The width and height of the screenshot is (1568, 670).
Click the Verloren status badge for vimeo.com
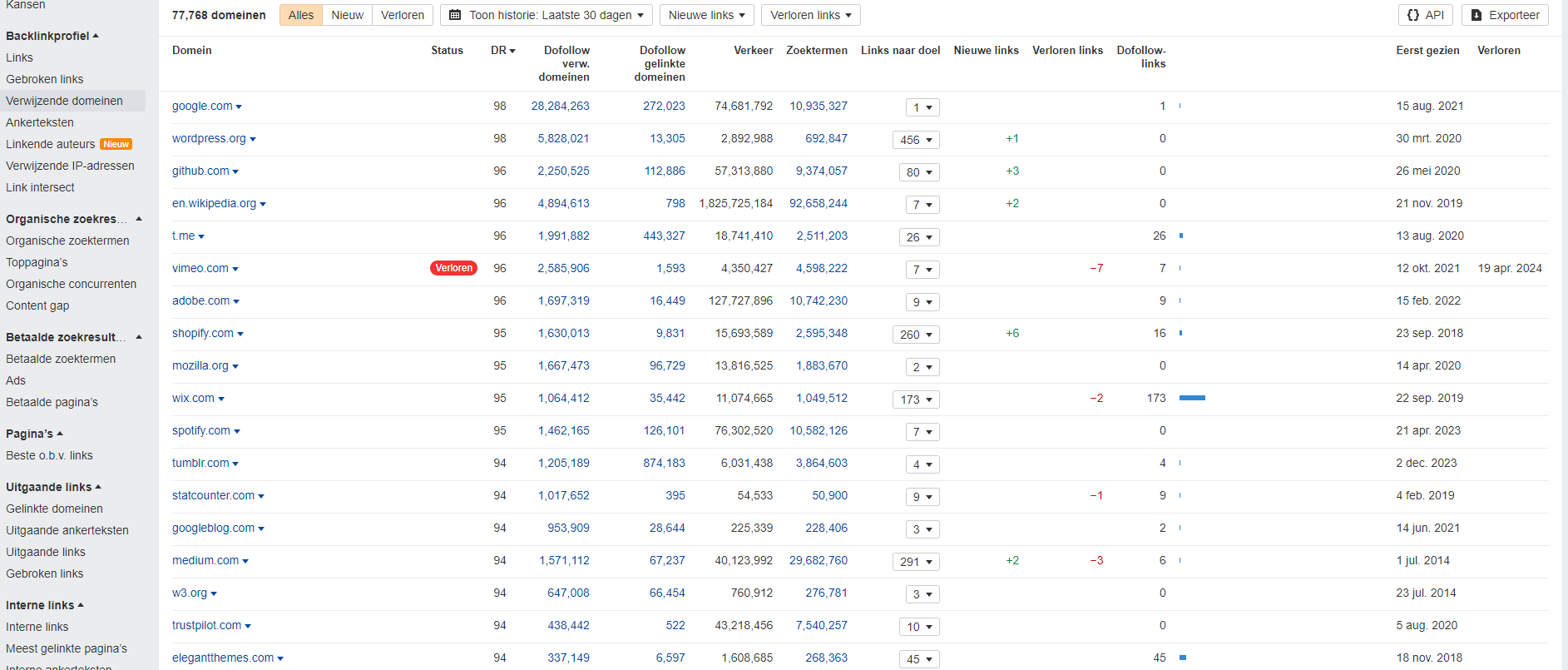point(453,268)
